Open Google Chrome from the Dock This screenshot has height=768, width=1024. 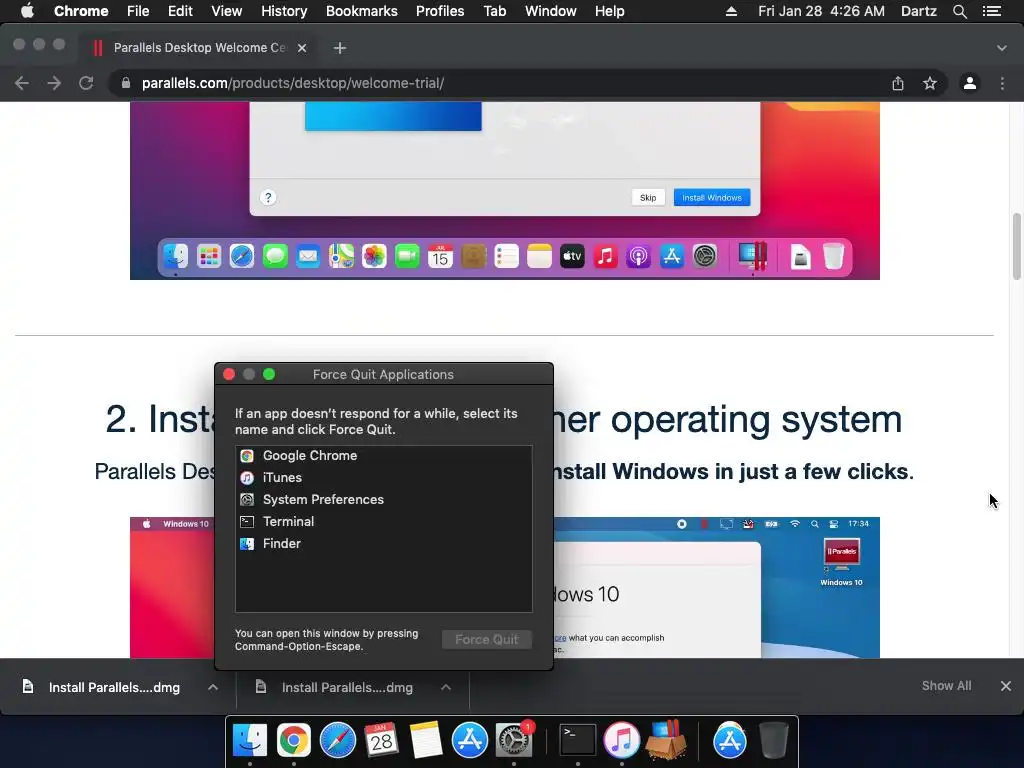[294, 741]
